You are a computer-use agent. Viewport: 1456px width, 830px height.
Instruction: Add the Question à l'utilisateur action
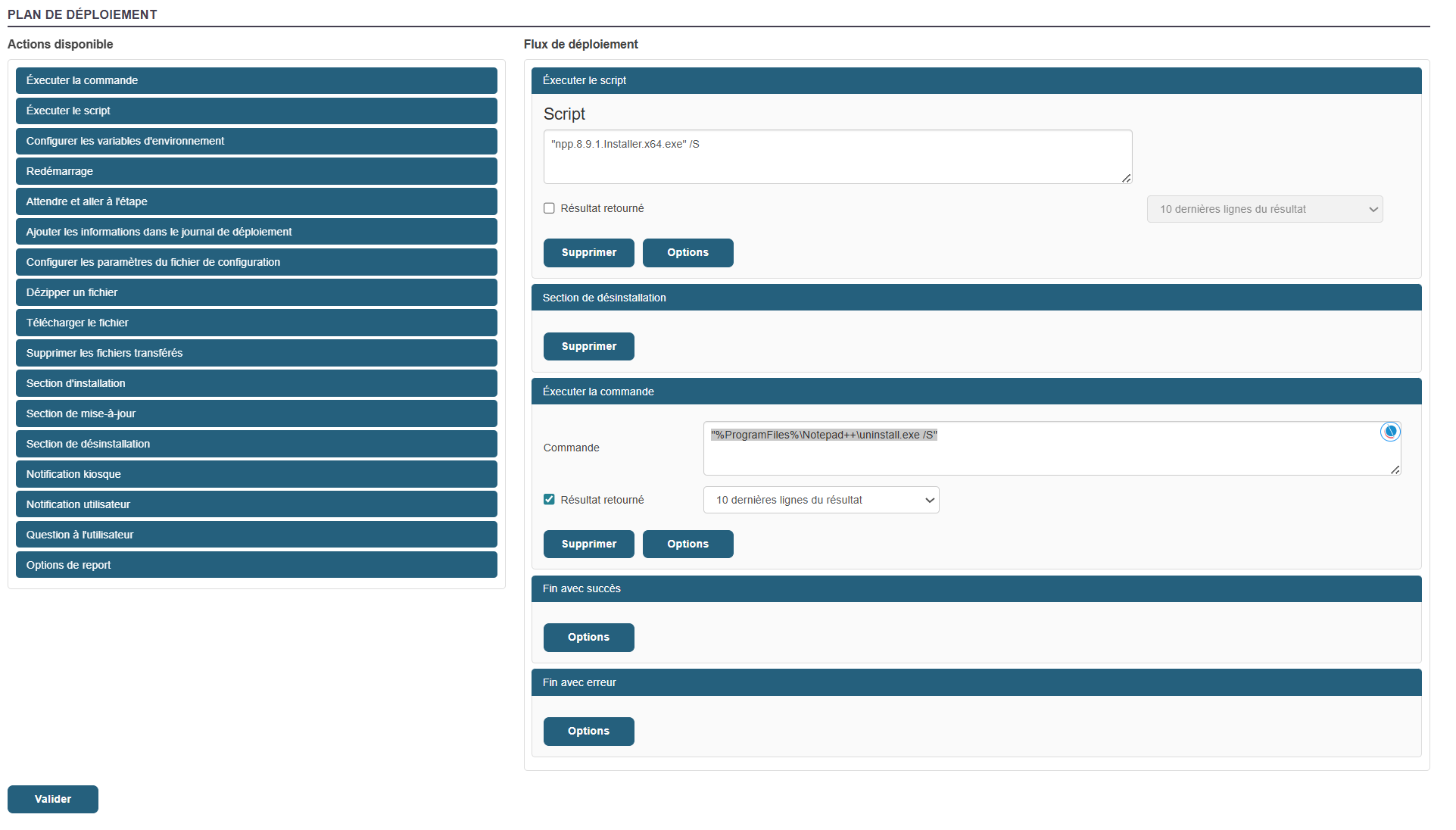[x=256, y=535]
